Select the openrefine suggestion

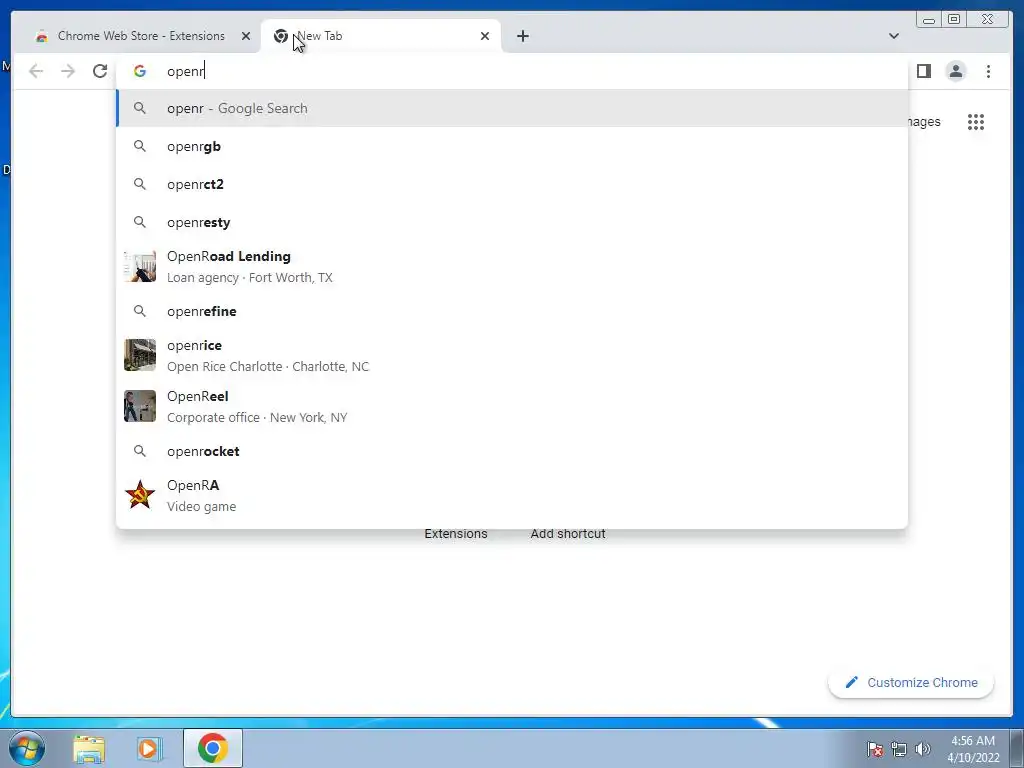512,312
